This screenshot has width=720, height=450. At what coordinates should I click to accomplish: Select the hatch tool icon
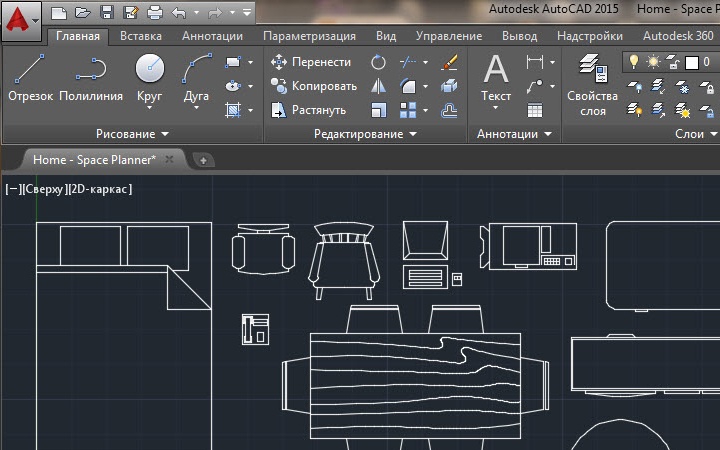(x=233, y=110)
